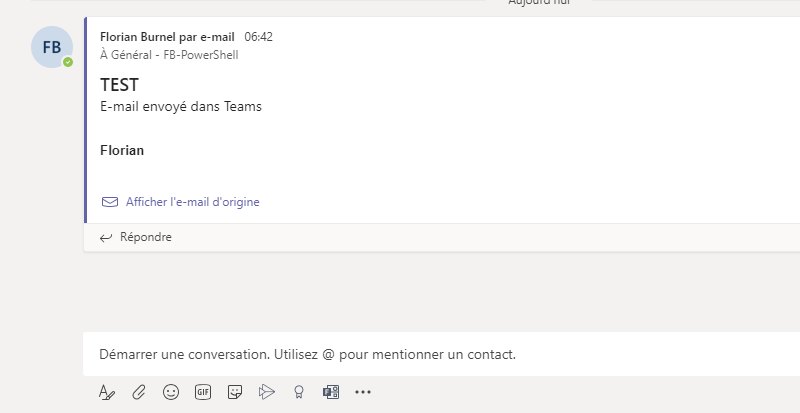The width and height of the screenshot is (800, 413).
Task: Click the arrow-shaped Stream icon
Action: pos(266,393)
